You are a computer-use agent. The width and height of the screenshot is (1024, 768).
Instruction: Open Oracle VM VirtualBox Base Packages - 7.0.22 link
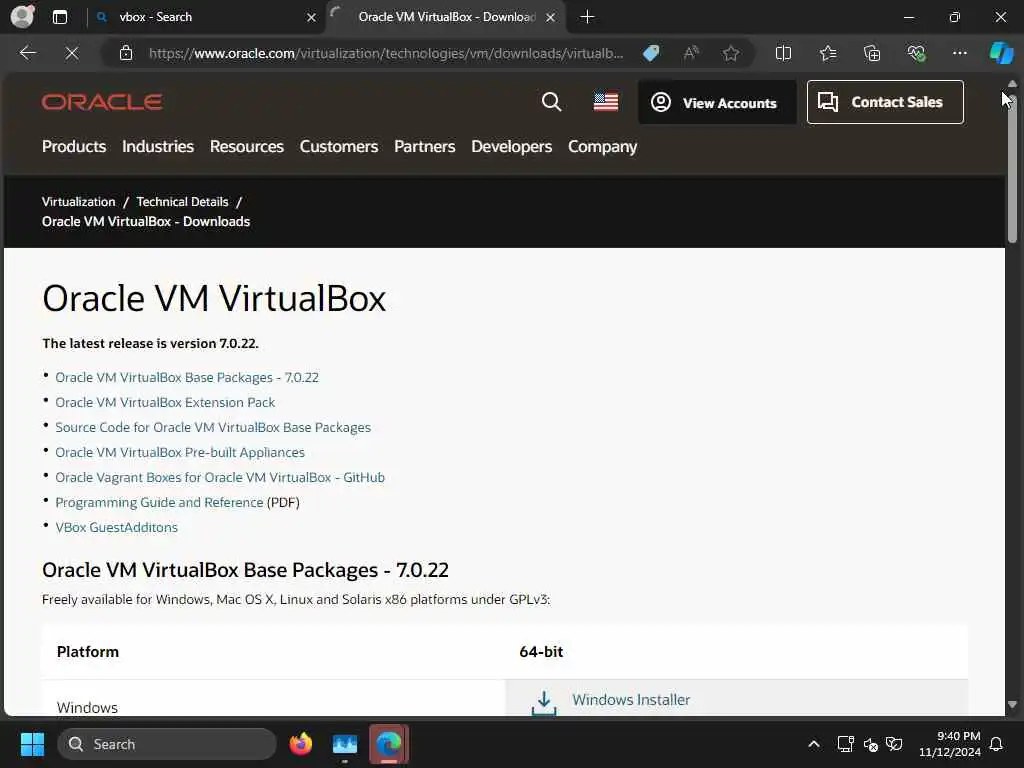(187, 377)
